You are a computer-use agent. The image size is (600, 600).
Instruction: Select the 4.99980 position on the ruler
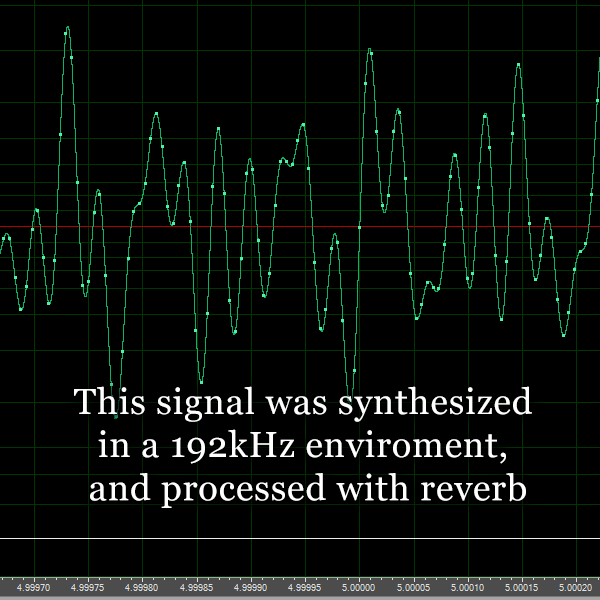click(142, 589)
